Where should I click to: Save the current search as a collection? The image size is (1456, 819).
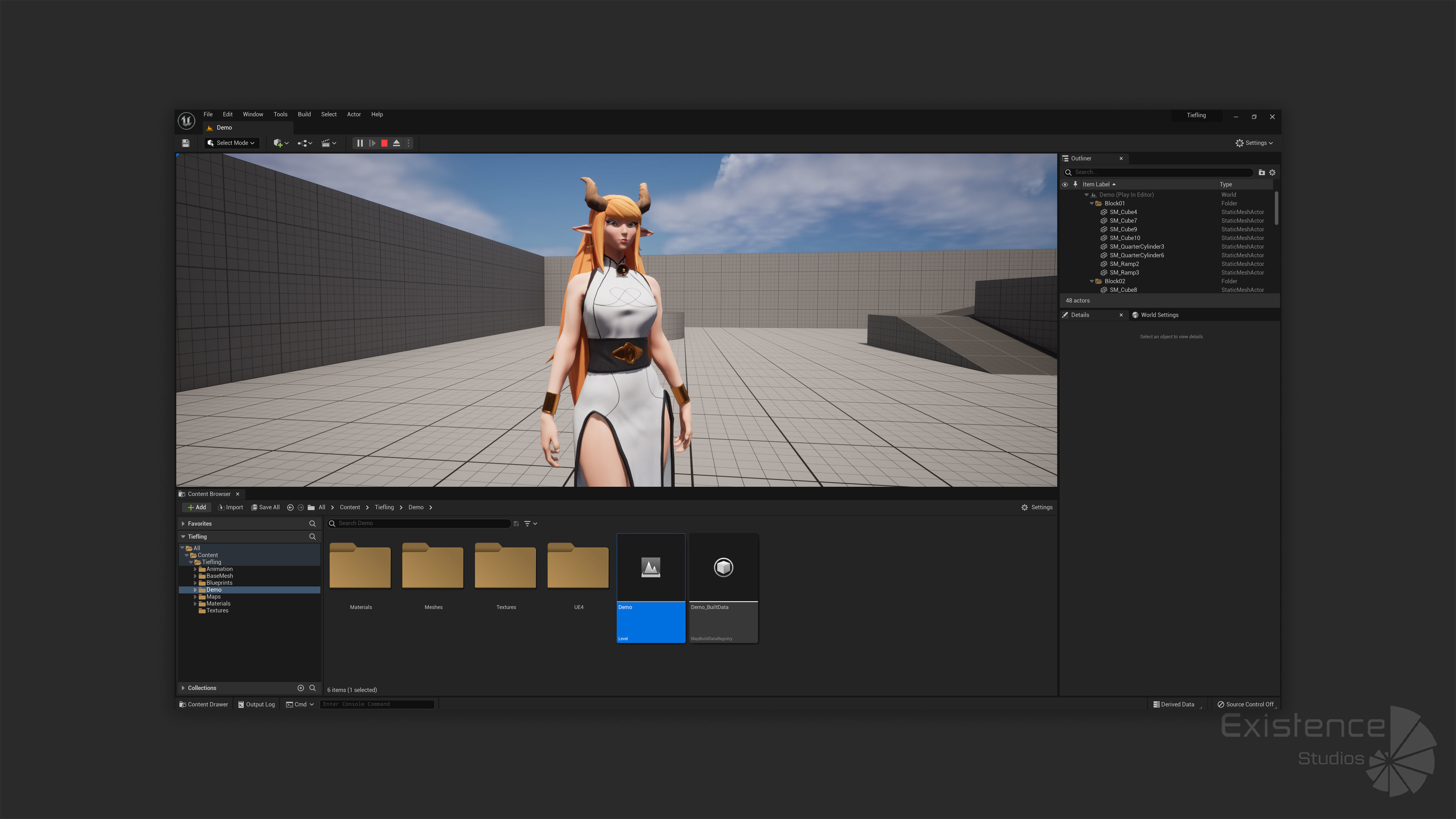(516, 524)
